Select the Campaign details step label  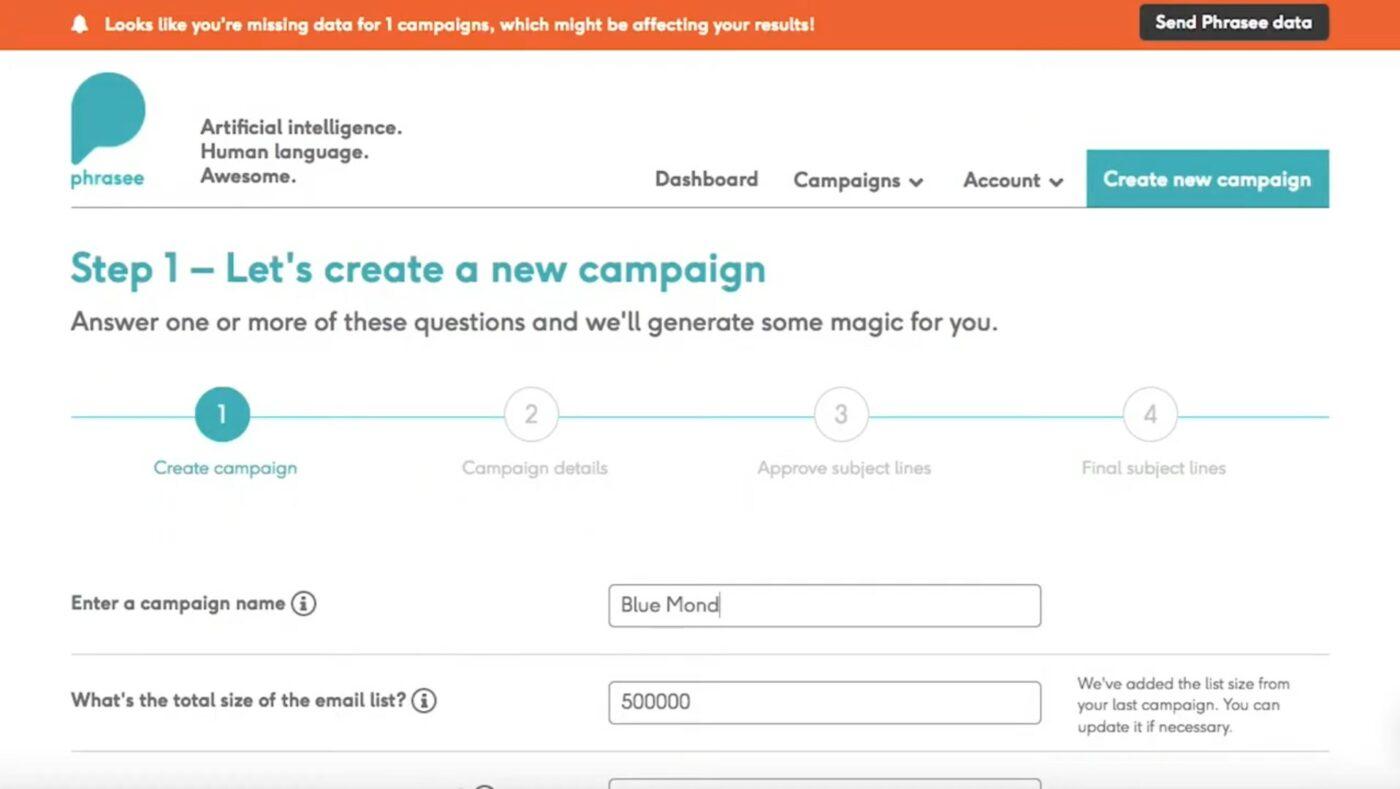coord(534,468)
